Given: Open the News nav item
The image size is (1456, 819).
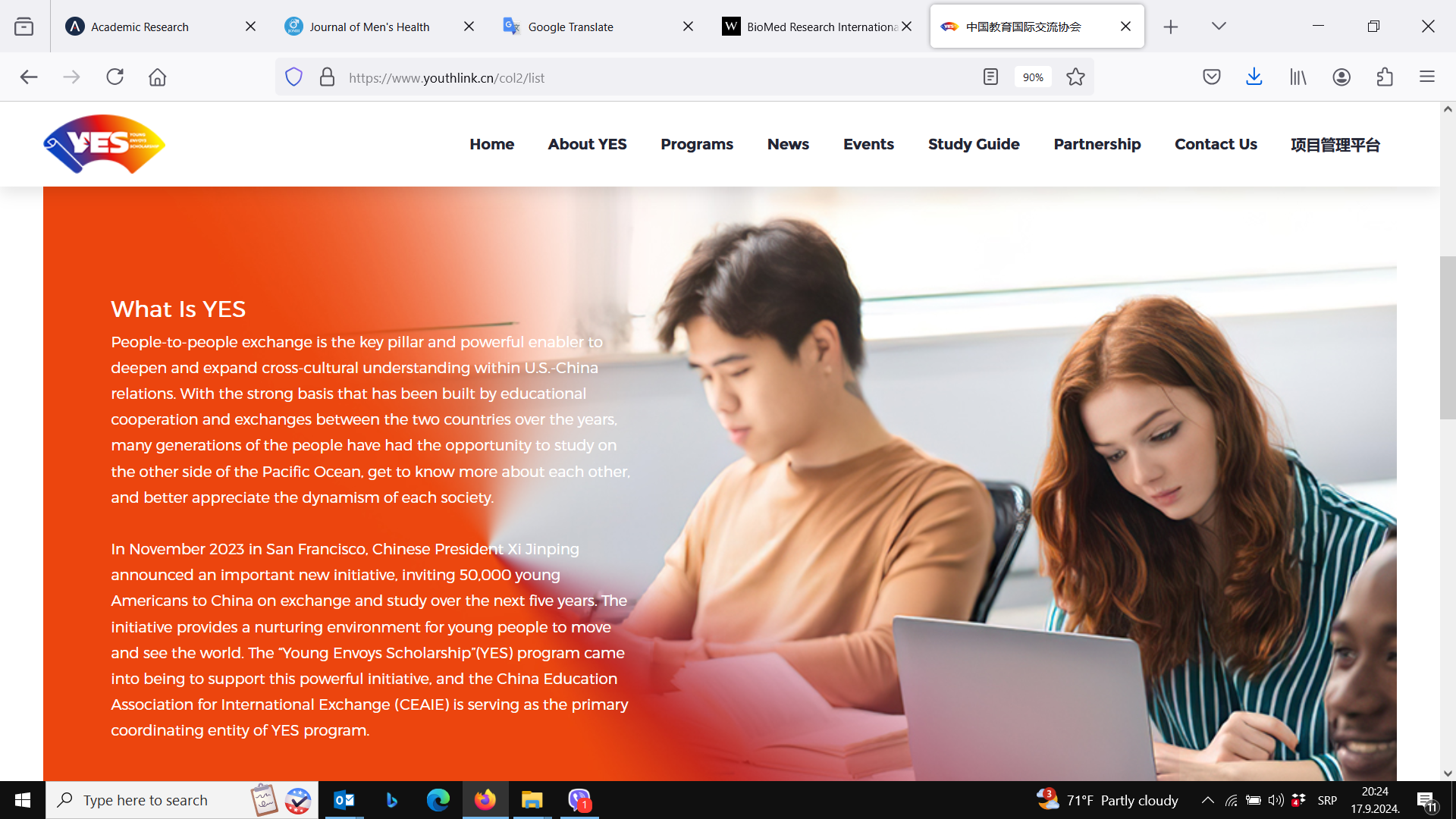Looking at the screenshot, I should click(x=788, y=144).
